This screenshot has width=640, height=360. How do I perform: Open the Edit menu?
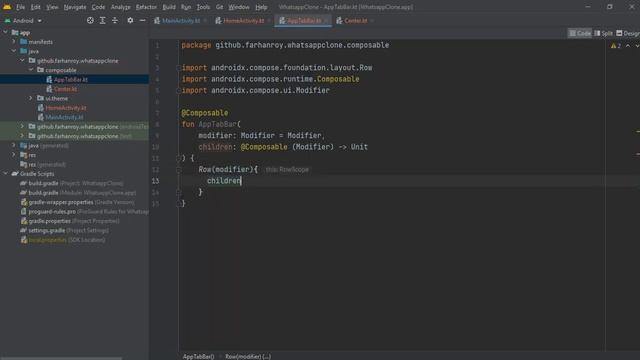[36, 7]
